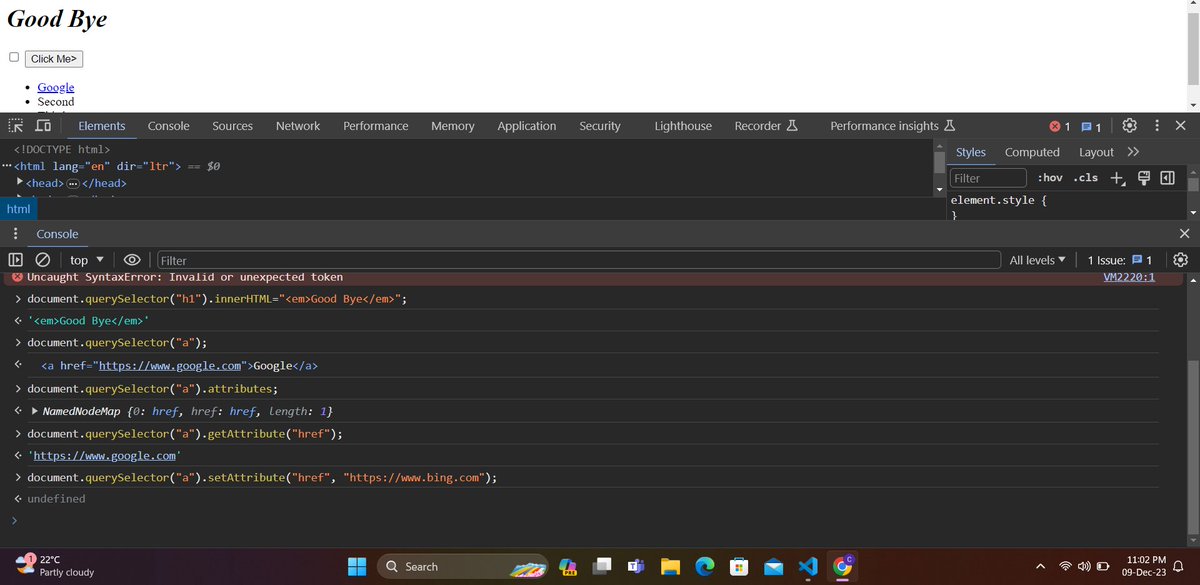
Task: Switch to the Network tab
Action: [x=297, y=125]
